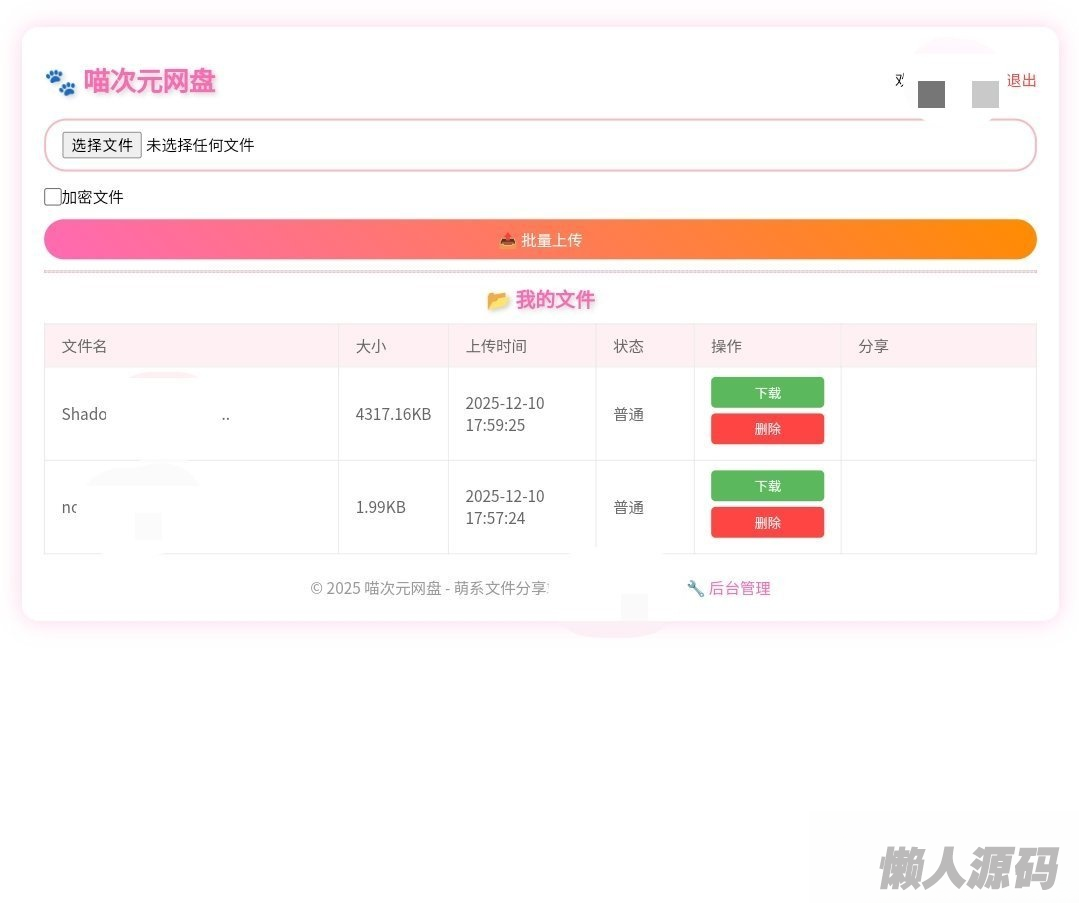This screenshot has width=1079, height=903.
Task: Download the Shado file (4317.16KB)
Action: coord(767,392)
